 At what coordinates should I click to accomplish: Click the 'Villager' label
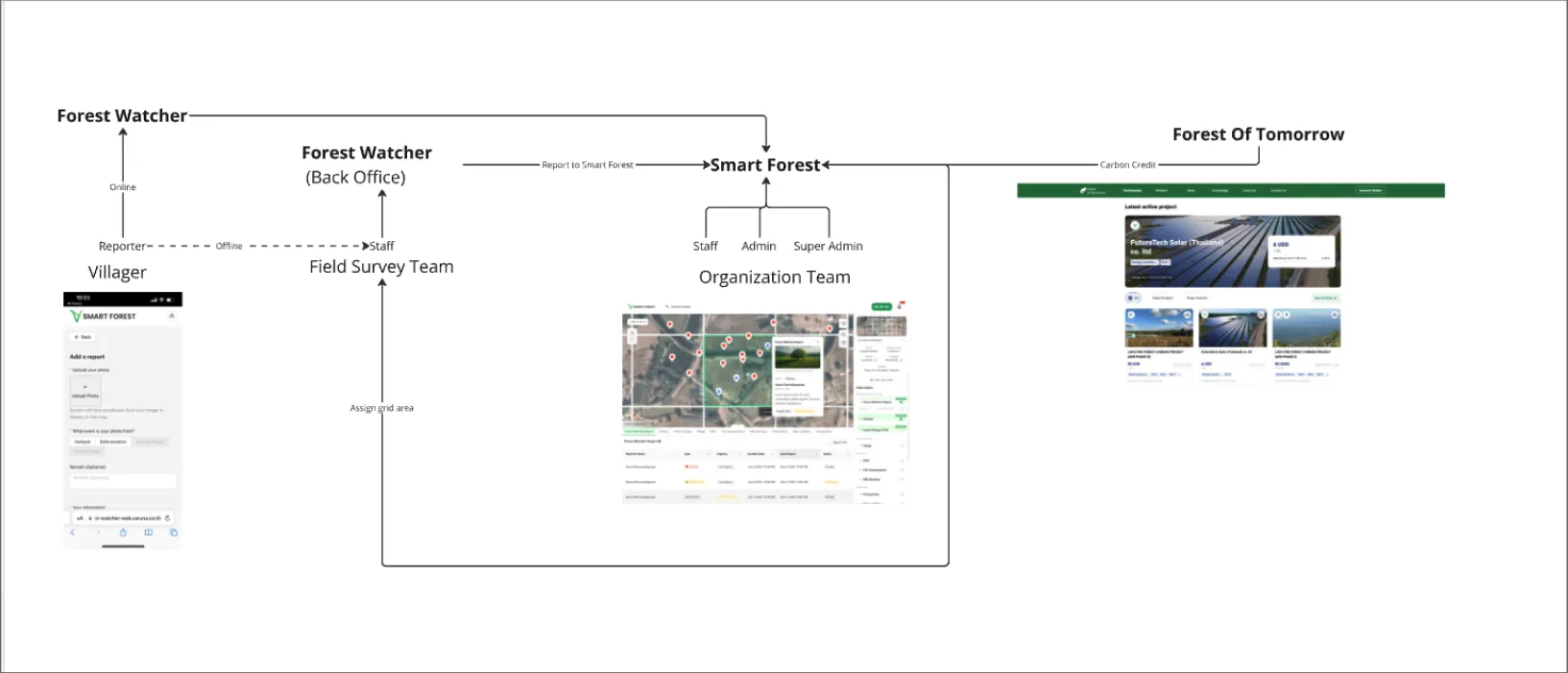pyautogui.click(x=117, y=273)
